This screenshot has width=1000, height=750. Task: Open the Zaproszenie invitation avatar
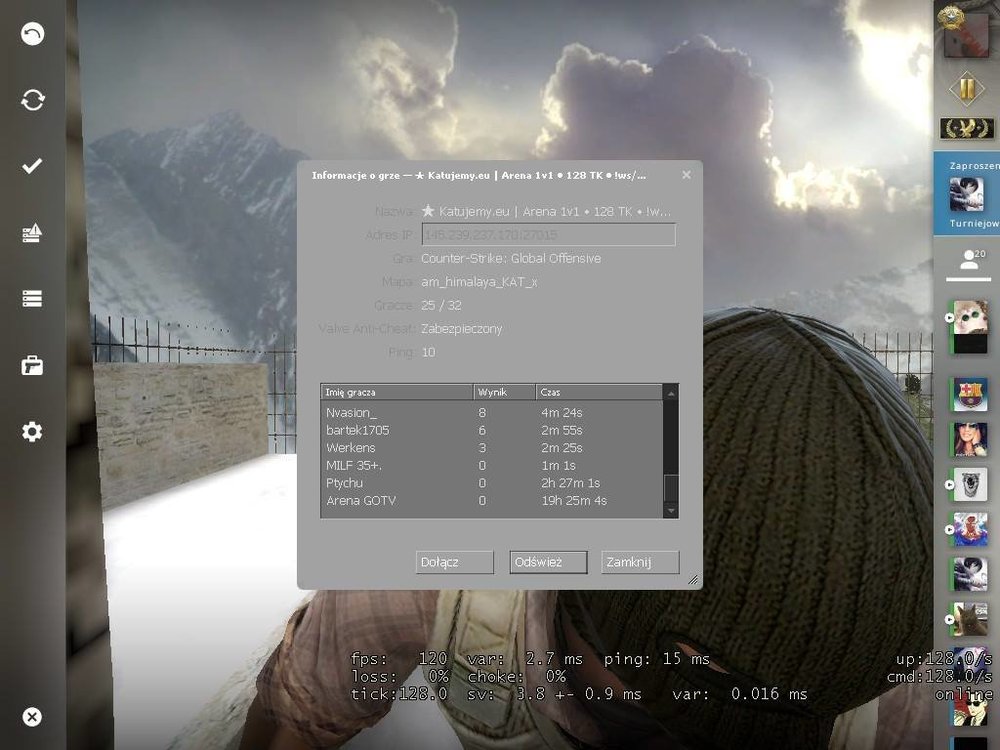tap(967, 194)
